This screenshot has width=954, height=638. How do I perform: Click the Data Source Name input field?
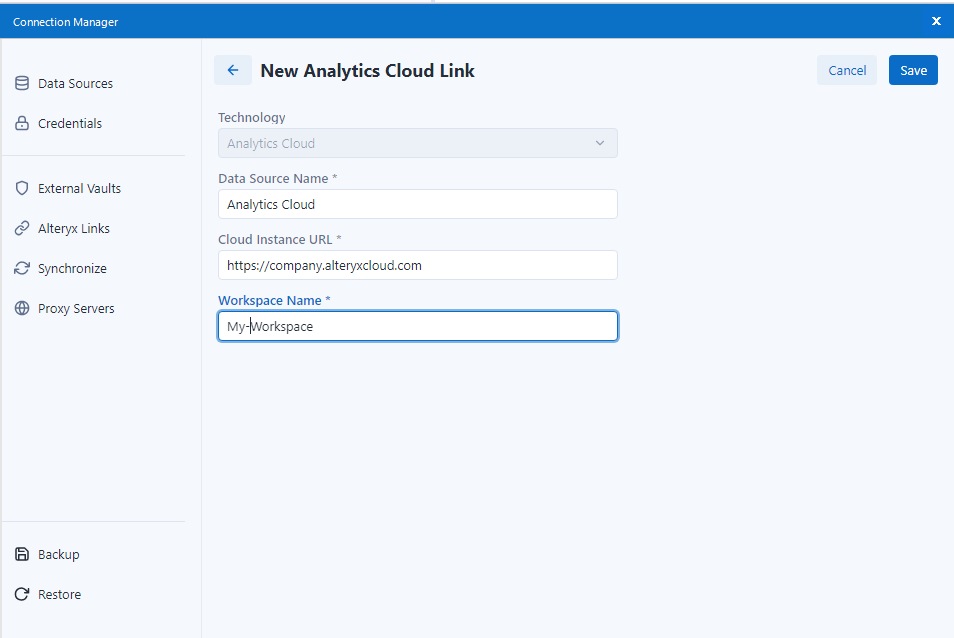pos(417,204)
